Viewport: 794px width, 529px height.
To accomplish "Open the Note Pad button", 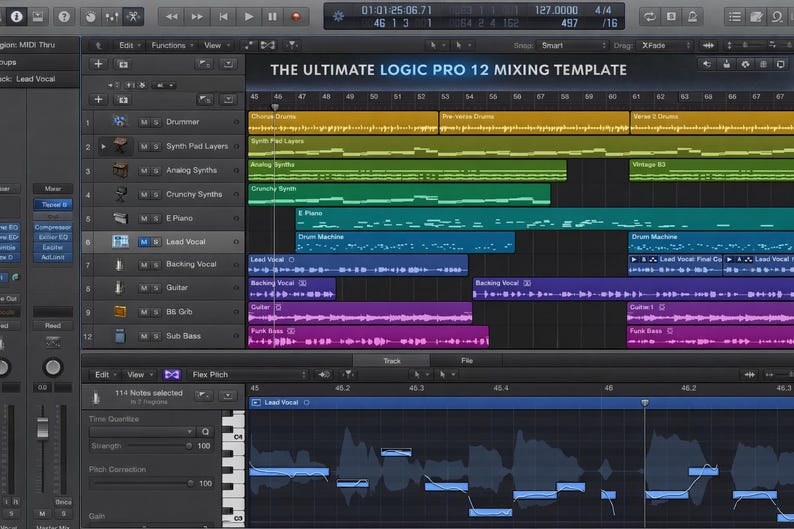I will (x=756, y=17).
